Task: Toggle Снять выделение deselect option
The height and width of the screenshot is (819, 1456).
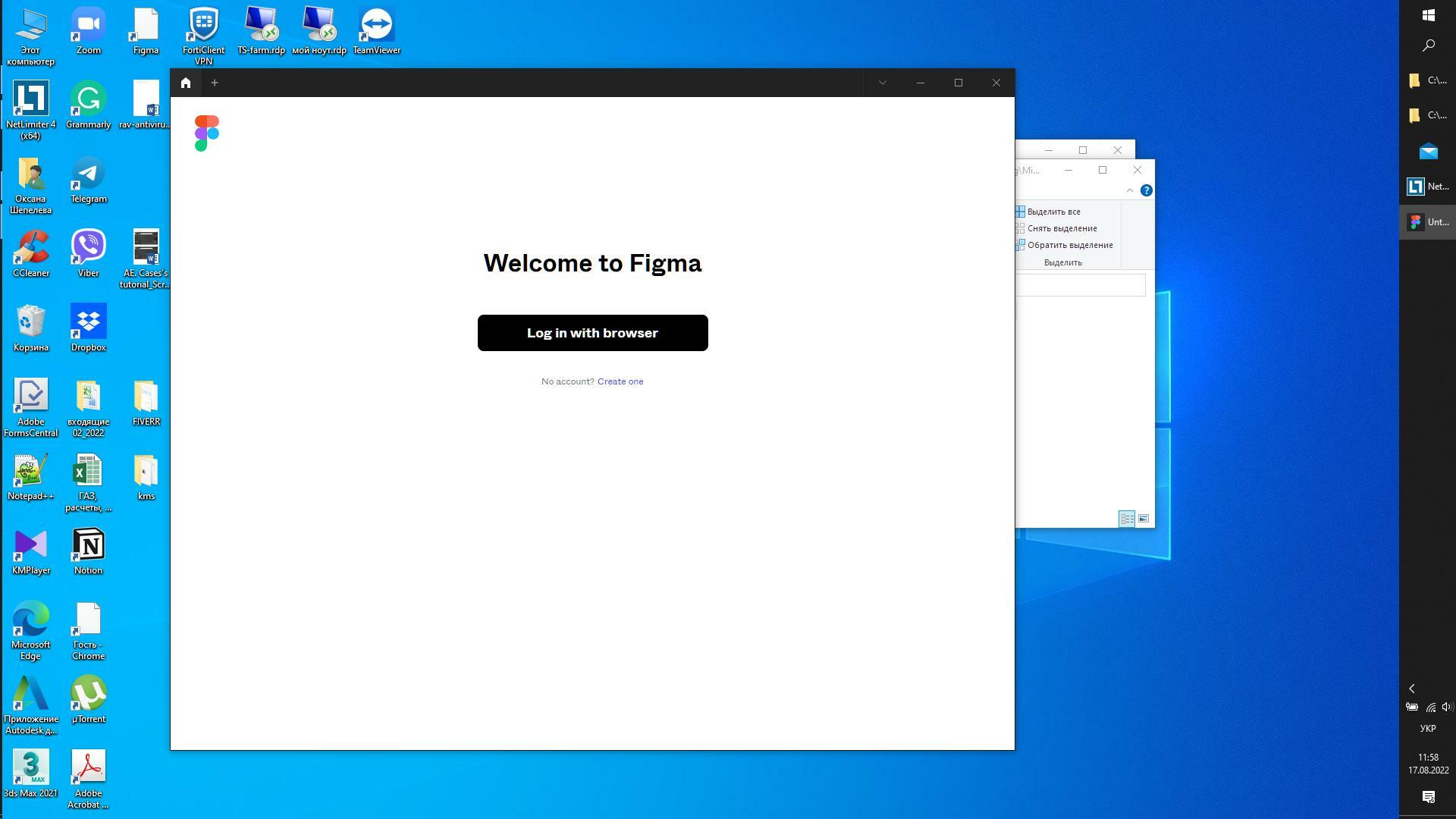Action: click(x=1062, y=228)
